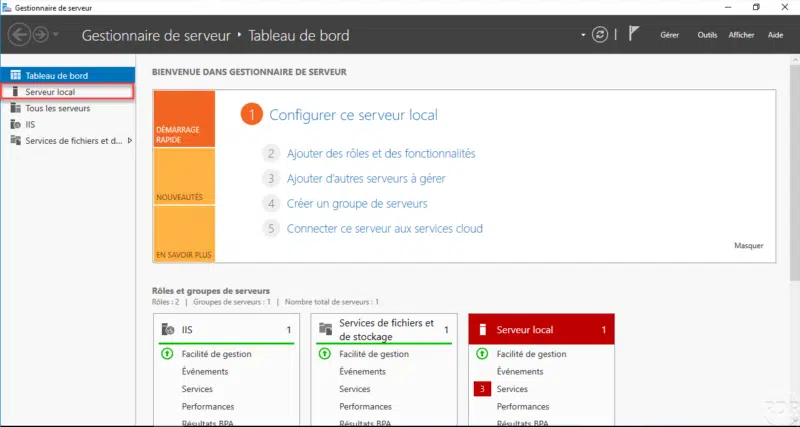The width and height of the screenshot is (800, 427).
Task: Click Ajouter des rôles et des fonctionnalités
Action: coord(381,154)
